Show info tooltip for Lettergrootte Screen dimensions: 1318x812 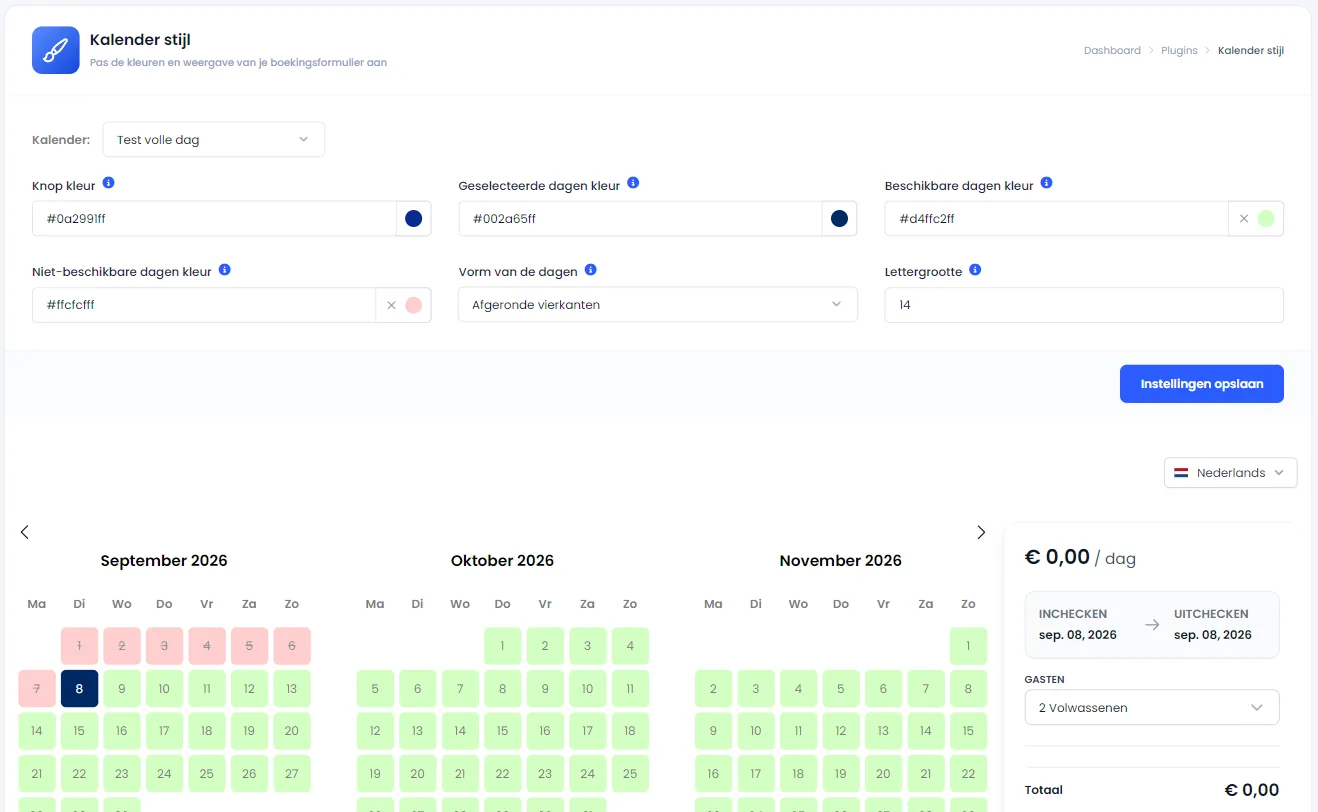point(975,270)
